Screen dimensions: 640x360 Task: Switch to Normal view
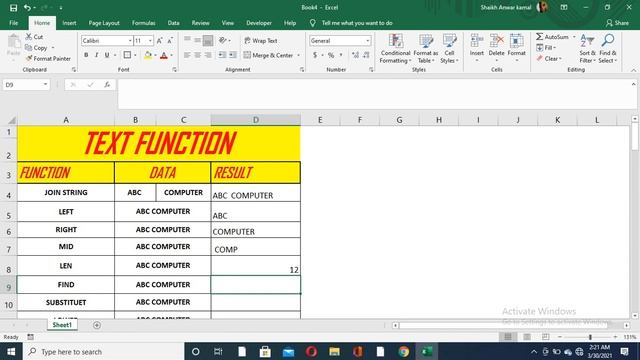pos(508,337)
